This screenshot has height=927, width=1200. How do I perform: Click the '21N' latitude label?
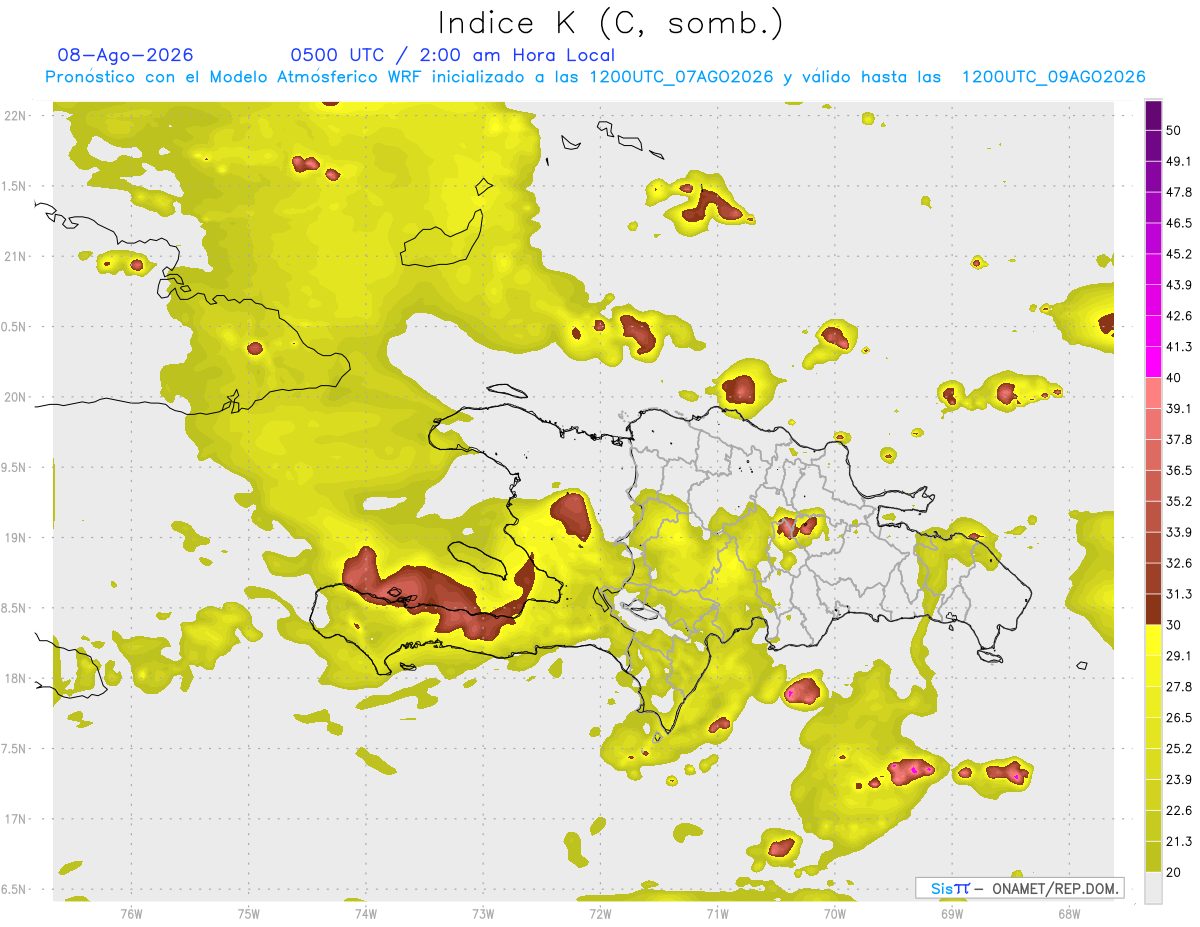click(15, 256)
